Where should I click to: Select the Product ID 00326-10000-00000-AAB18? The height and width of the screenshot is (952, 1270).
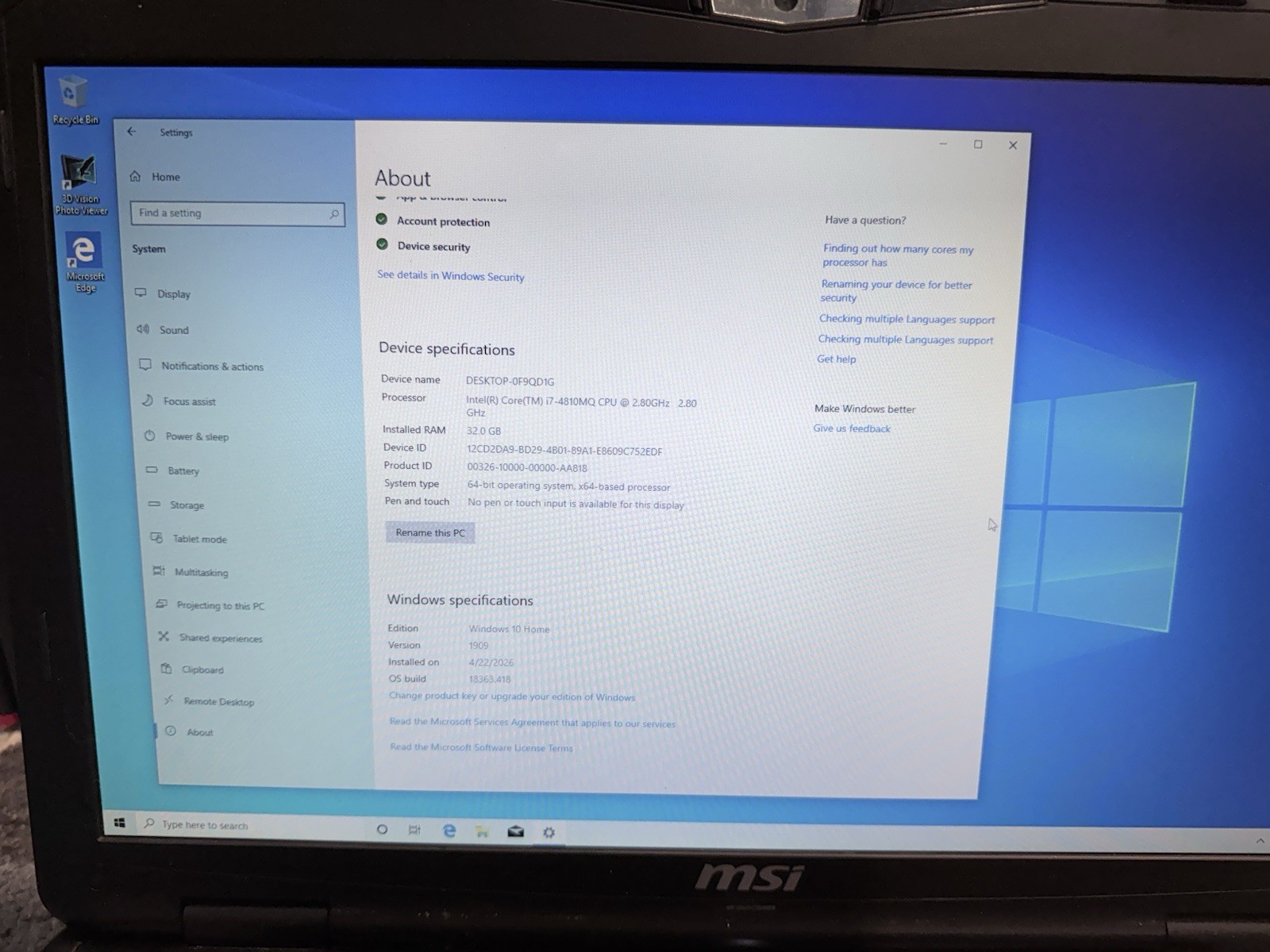tap(527, 468)
